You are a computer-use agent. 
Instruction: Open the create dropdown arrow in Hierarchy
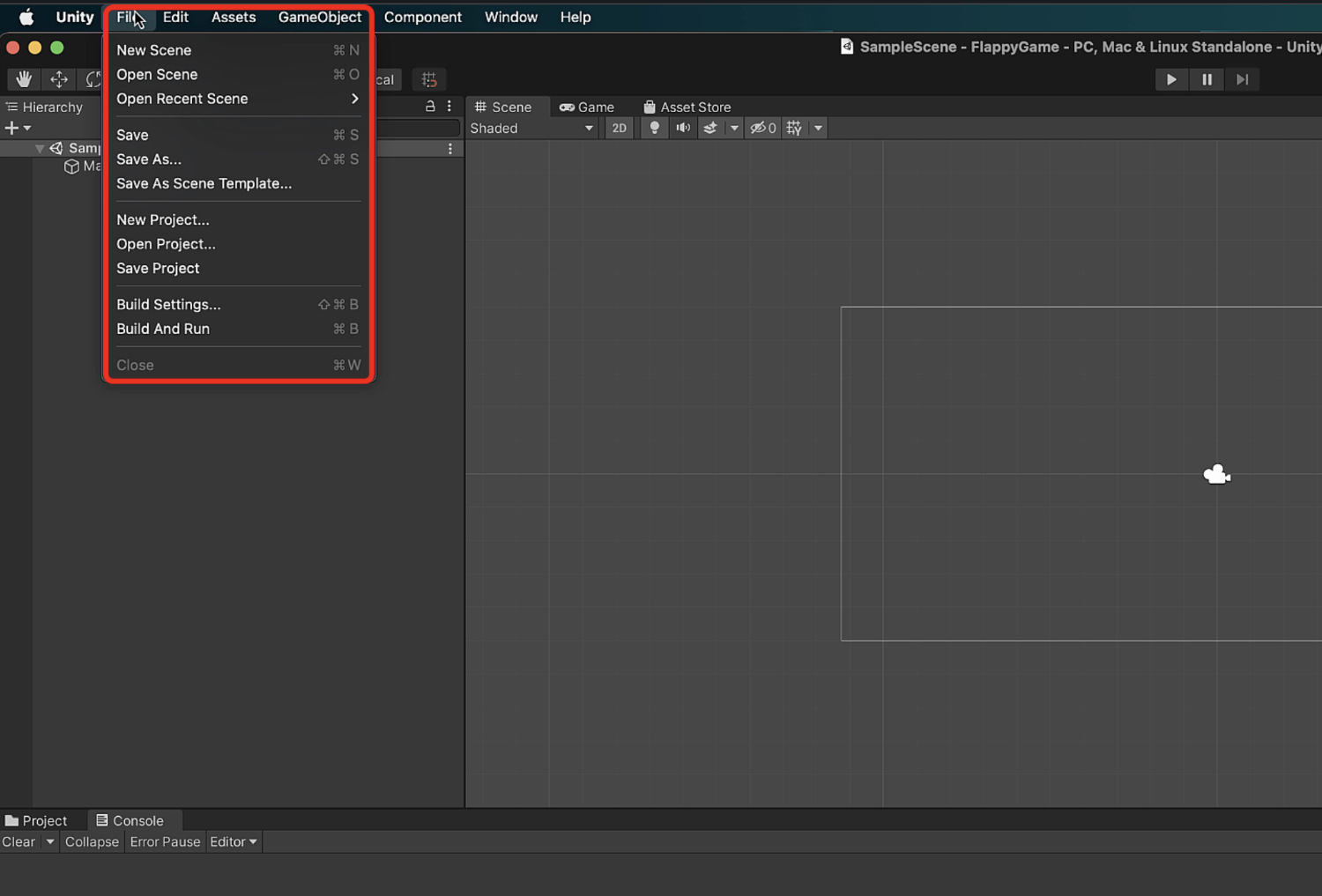(27, 129)
